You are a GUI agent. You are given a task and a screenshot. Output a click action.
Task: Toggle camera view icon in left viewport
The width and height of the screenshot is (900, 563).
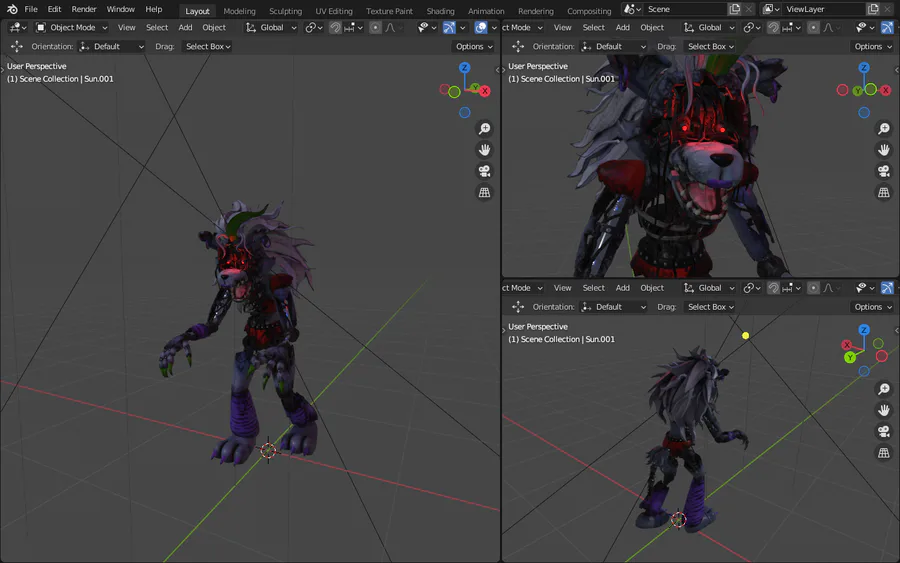[x=484, y=171]
